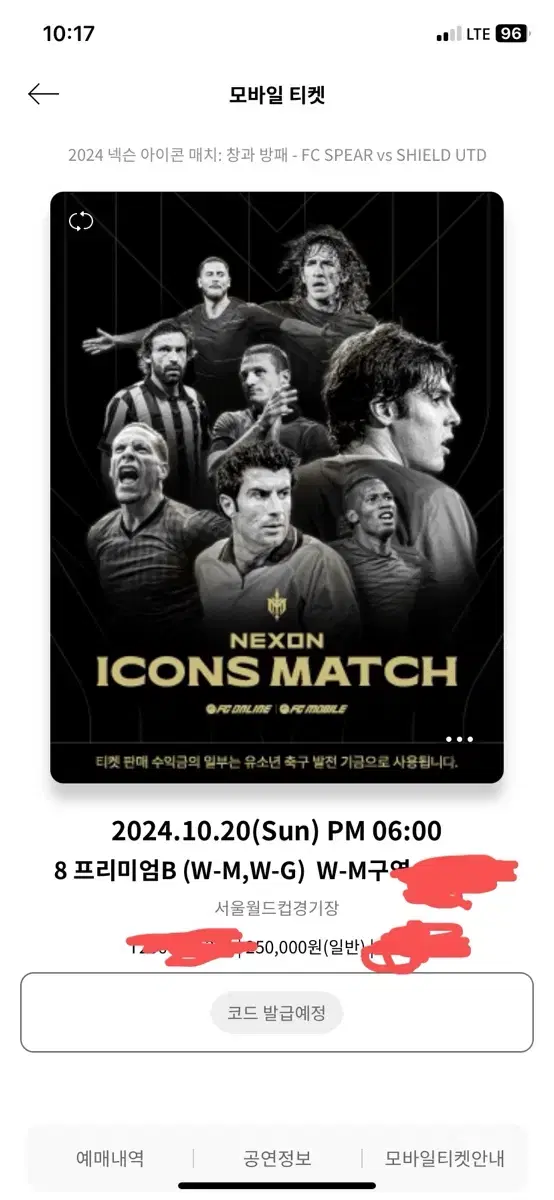Tap the 10:17 clock in status bar
This screenshot has width=554, height=1200.
(x=69, y=34)
